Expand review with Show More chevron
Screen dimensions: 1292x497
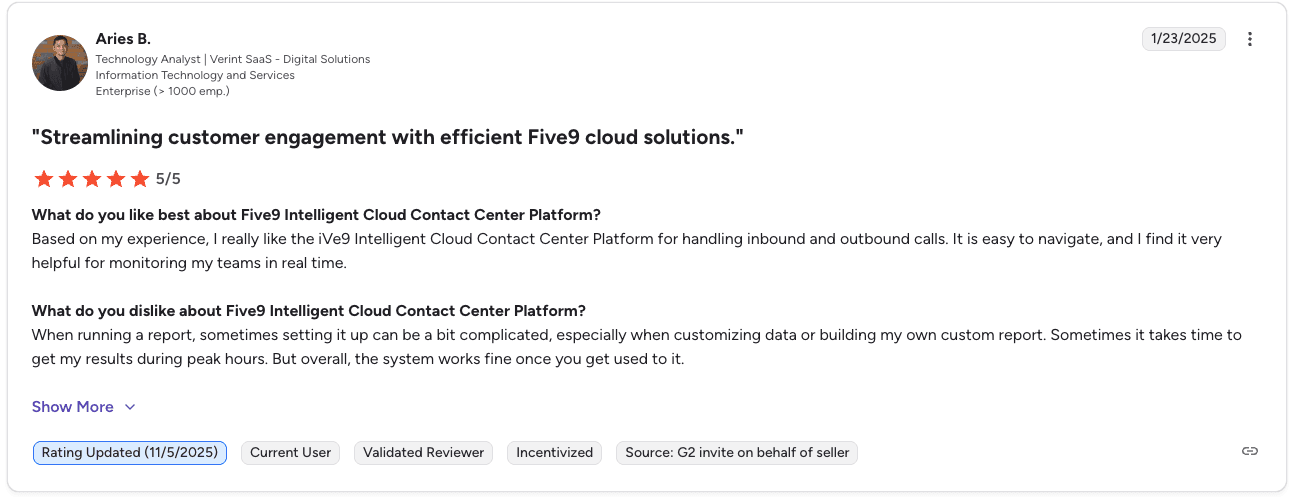tap(130, 407)
